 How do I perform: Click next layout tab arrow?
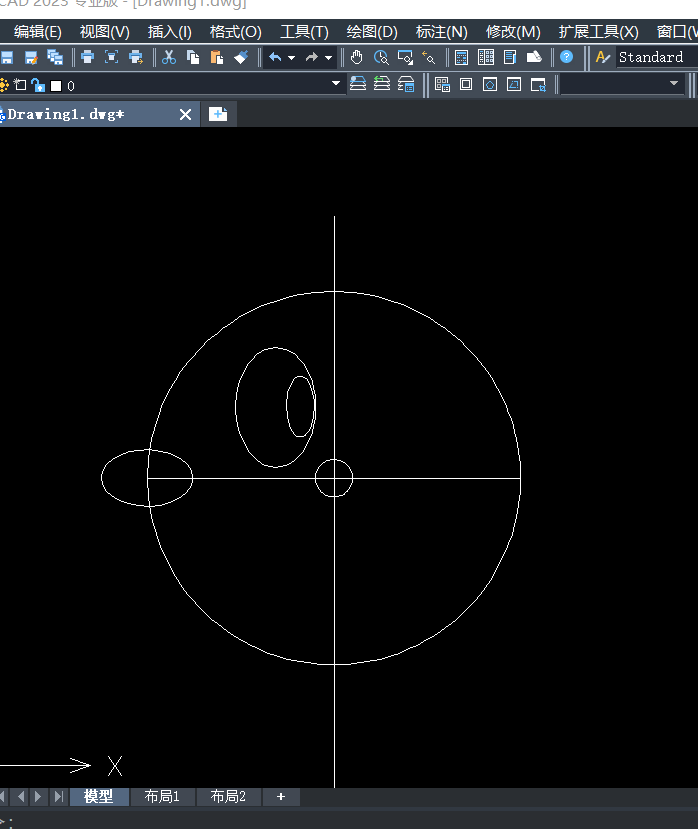click(x=38, y=796)
